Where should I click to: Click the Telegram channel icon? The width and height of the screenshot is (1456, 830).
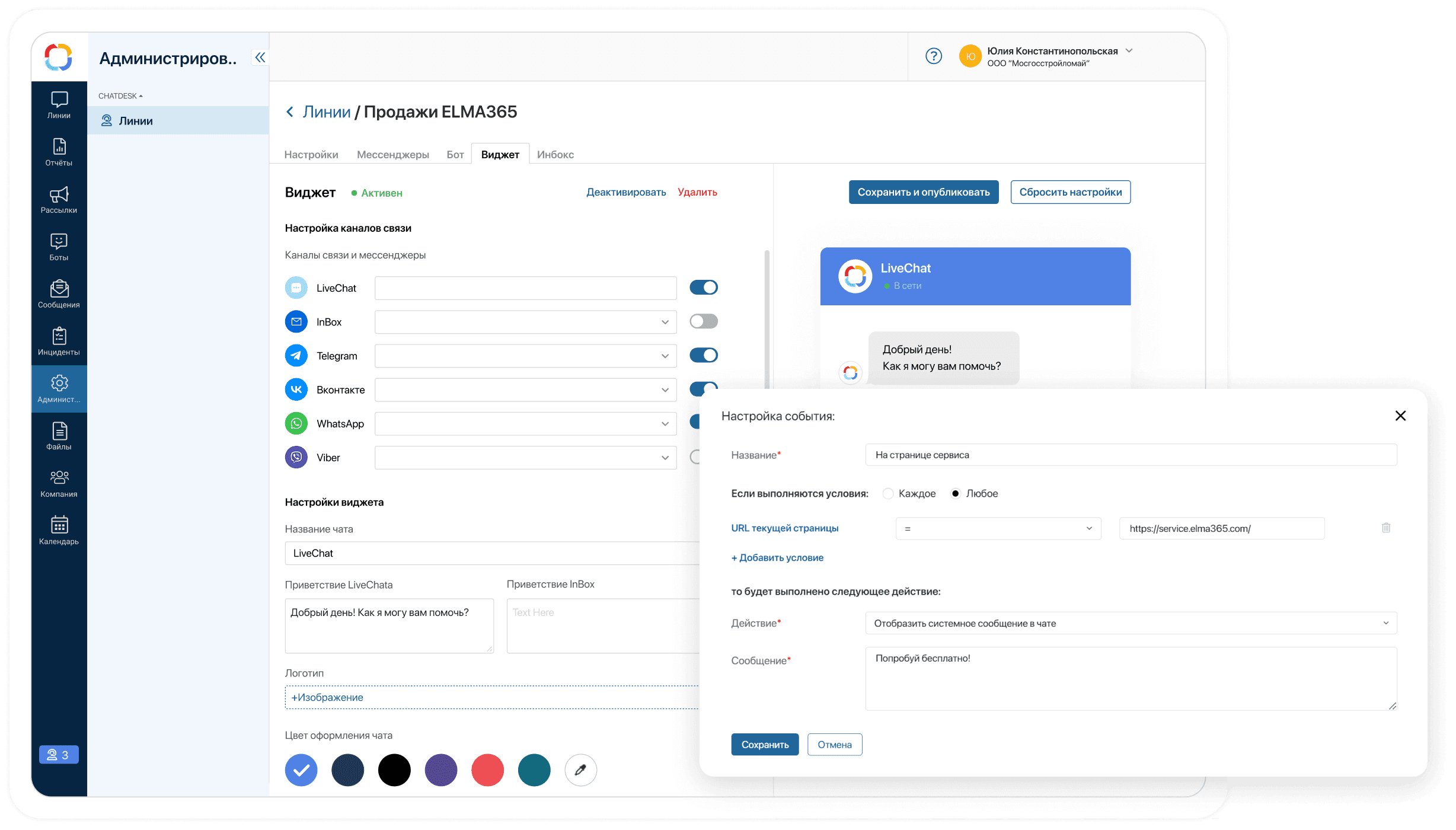point(296,356)
